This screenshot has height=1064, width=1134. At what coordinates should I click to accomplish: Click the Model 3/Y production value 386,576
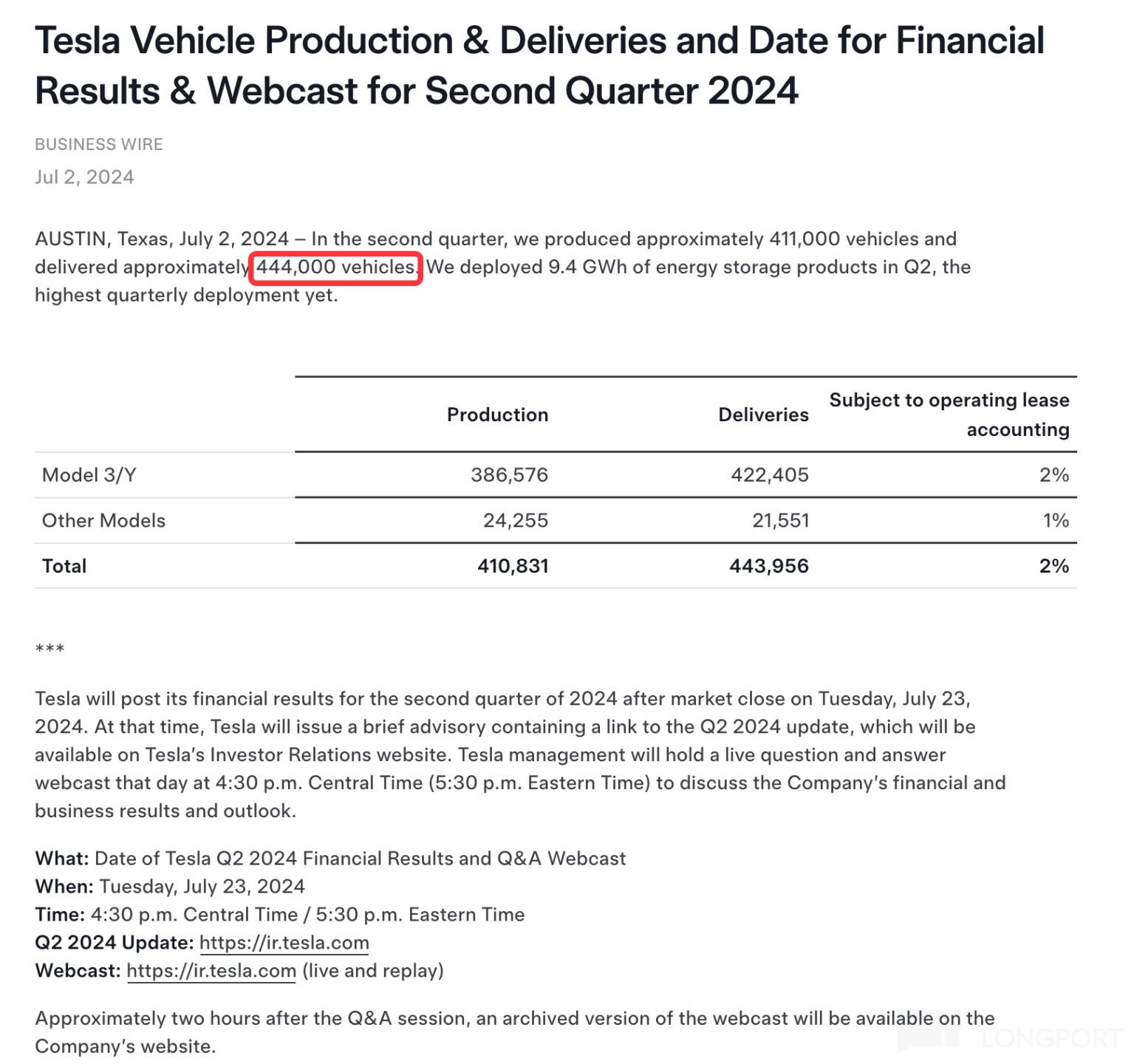tap(510, 475)
